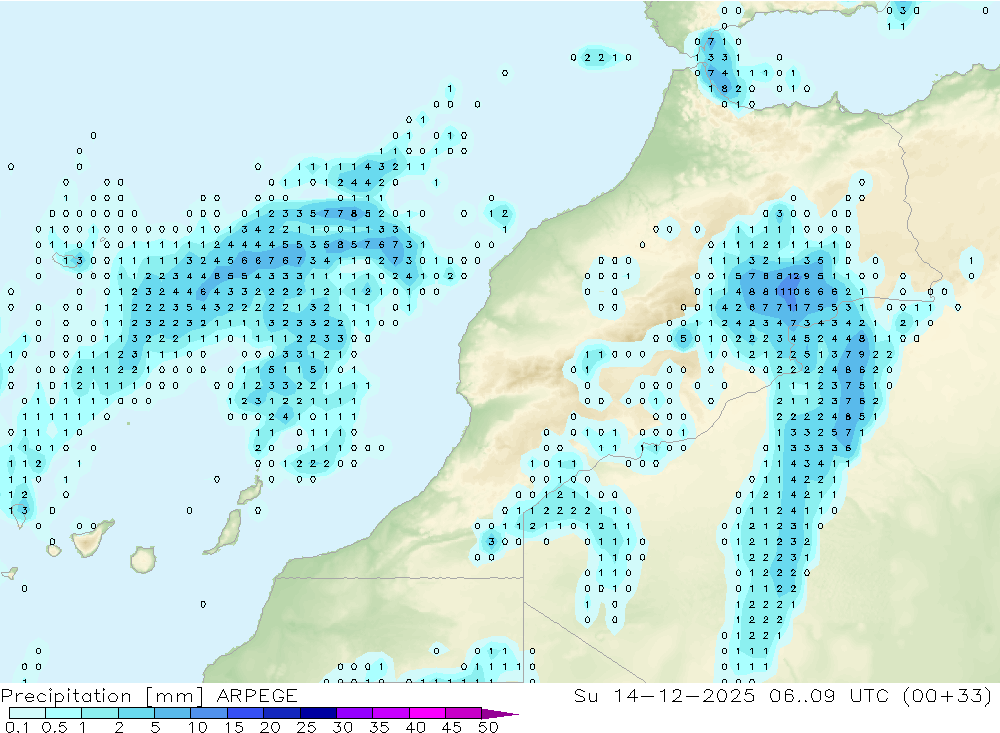Click the date '14-12-2025' text
Screen dimensions: 1000x733
click(x=684, y=695)
